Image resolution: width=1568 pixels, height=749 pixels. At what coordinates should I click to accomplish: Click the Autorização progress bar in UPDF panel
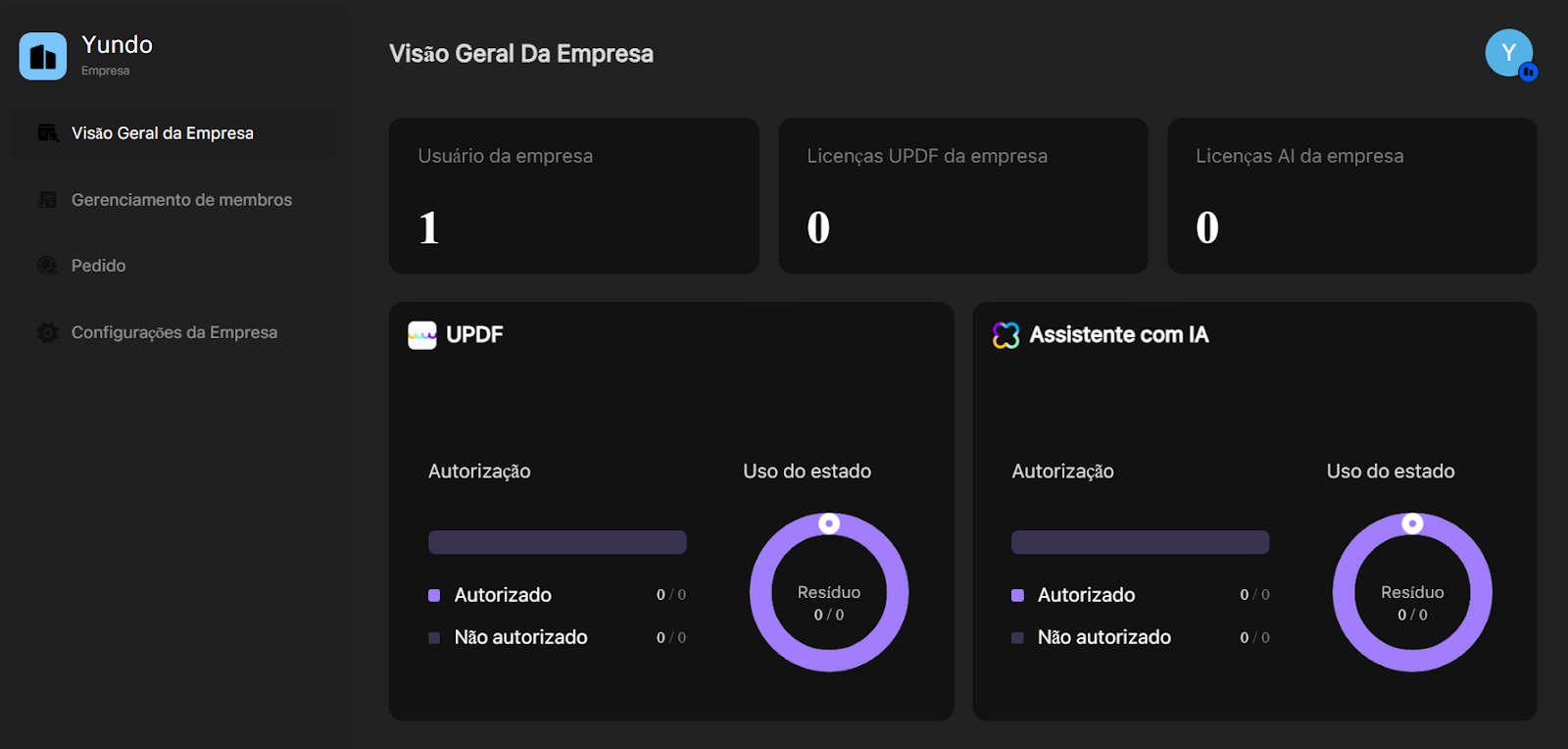pyautogui.click(x=556, y=541)
